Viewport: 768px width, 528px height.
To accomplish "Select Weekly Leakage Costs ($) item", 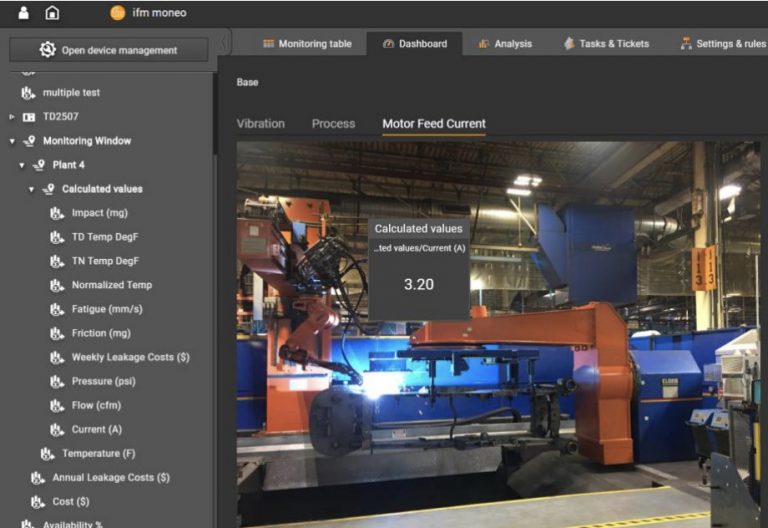I will [x=130, y=357].
